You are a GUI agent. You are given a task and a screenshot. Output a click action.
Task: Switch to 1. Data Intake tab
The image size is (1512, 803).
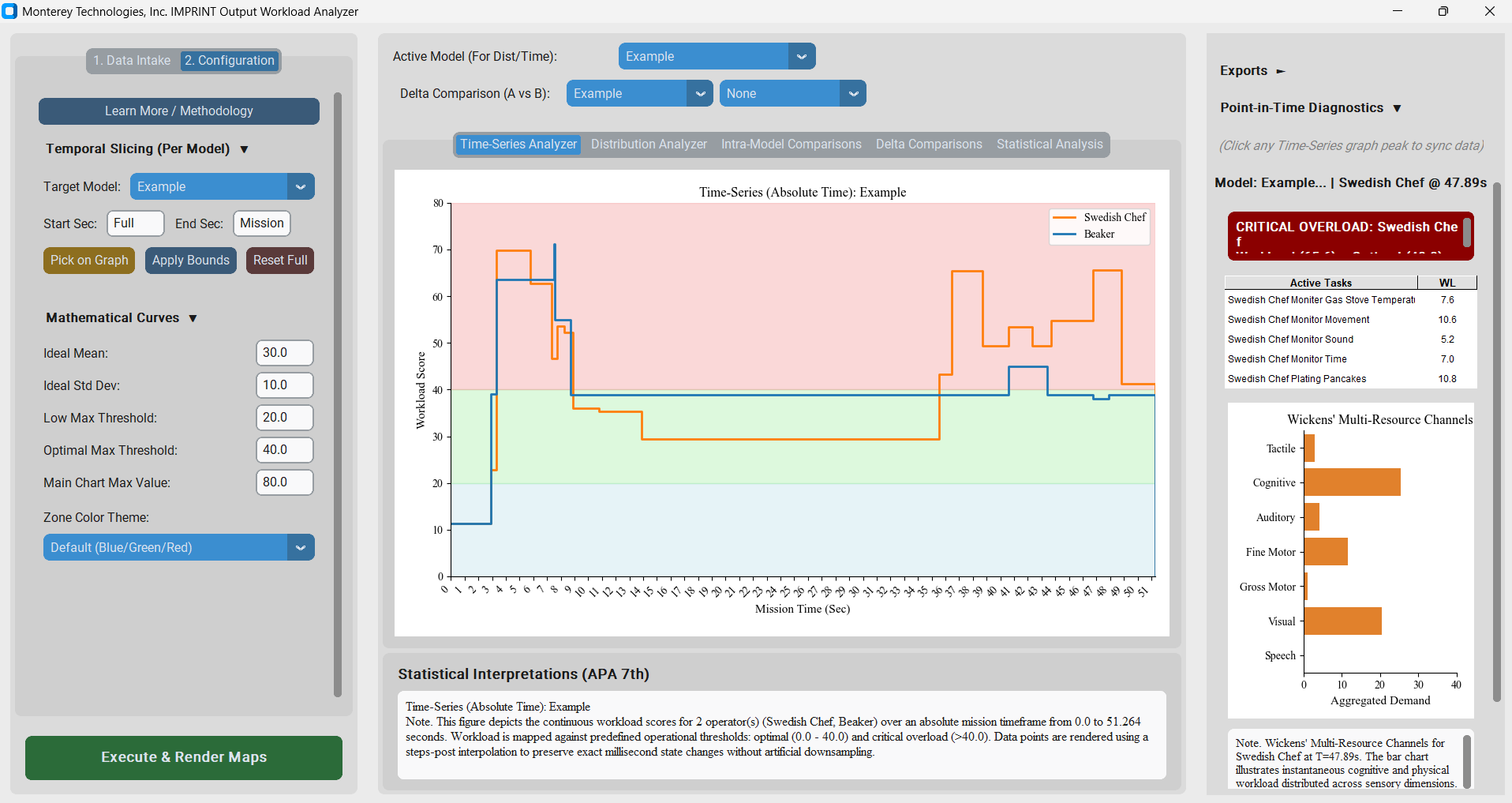pos(132,61)
